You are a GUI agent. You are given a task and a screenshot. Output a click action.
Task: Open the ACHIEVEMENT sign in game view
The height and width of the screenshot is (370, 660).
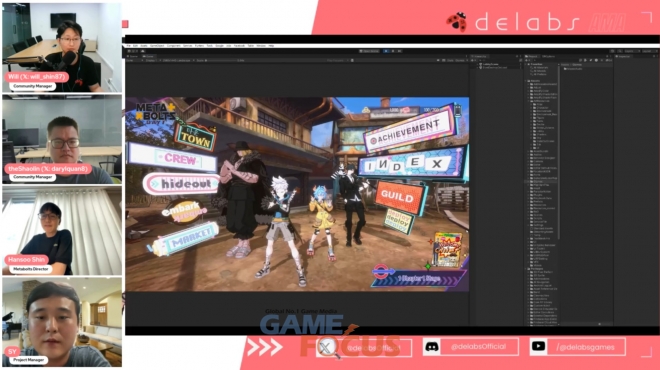pos(407,131)
